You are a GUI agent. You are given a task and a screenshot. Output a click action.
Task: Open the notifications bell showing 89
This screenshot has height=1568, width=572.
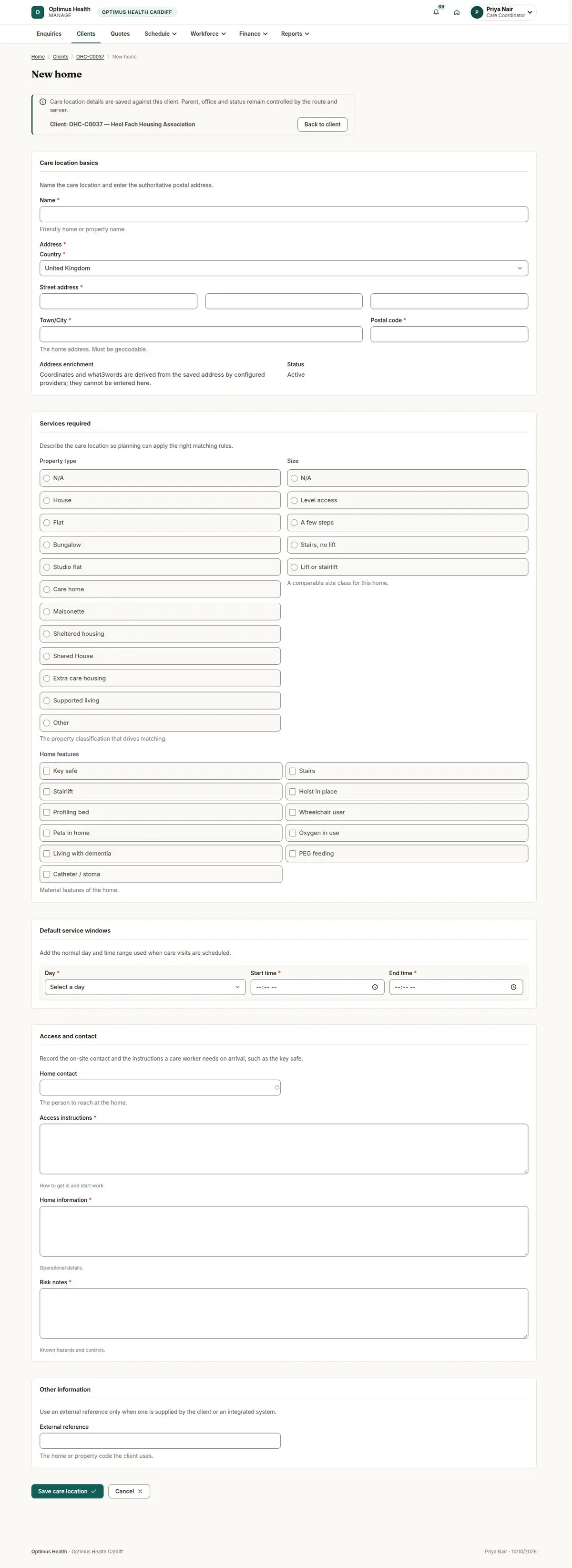(436, 12)
